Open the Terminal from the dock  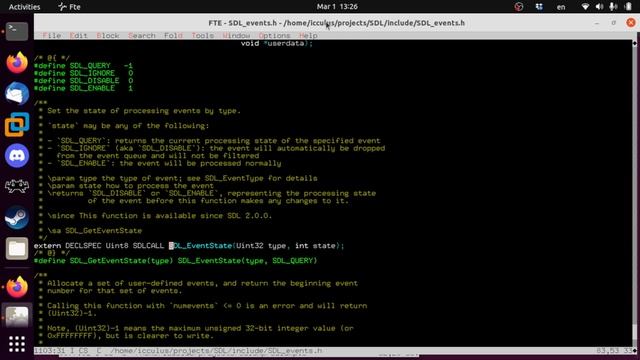pos(17,31)
